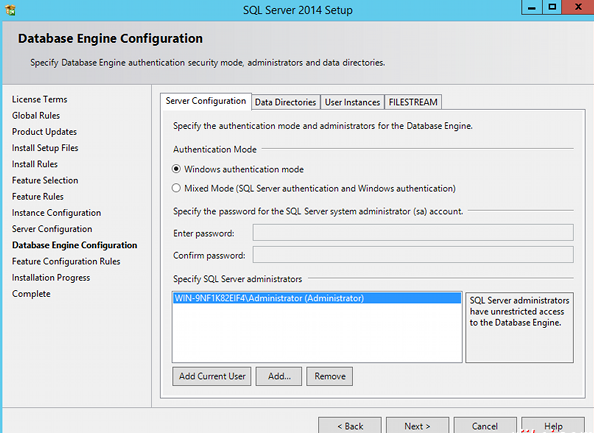Focus the Confirm password field
Image resolution: width=594 pixels, height=433 pixels.
413,255
